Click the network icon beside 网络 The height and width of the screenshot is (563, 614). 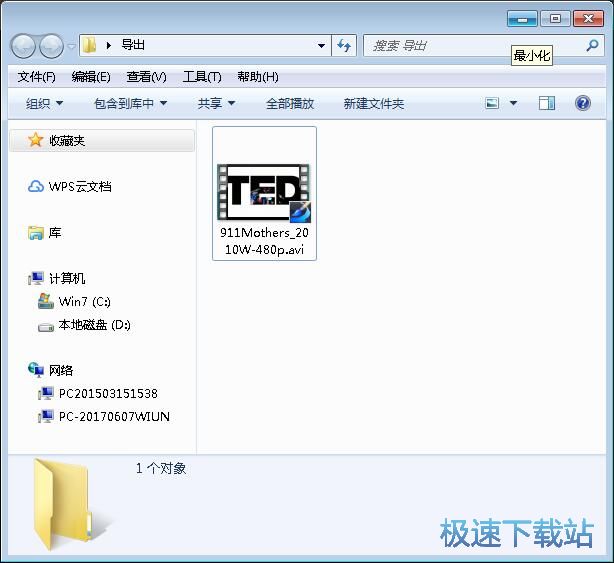click(36, 370)
